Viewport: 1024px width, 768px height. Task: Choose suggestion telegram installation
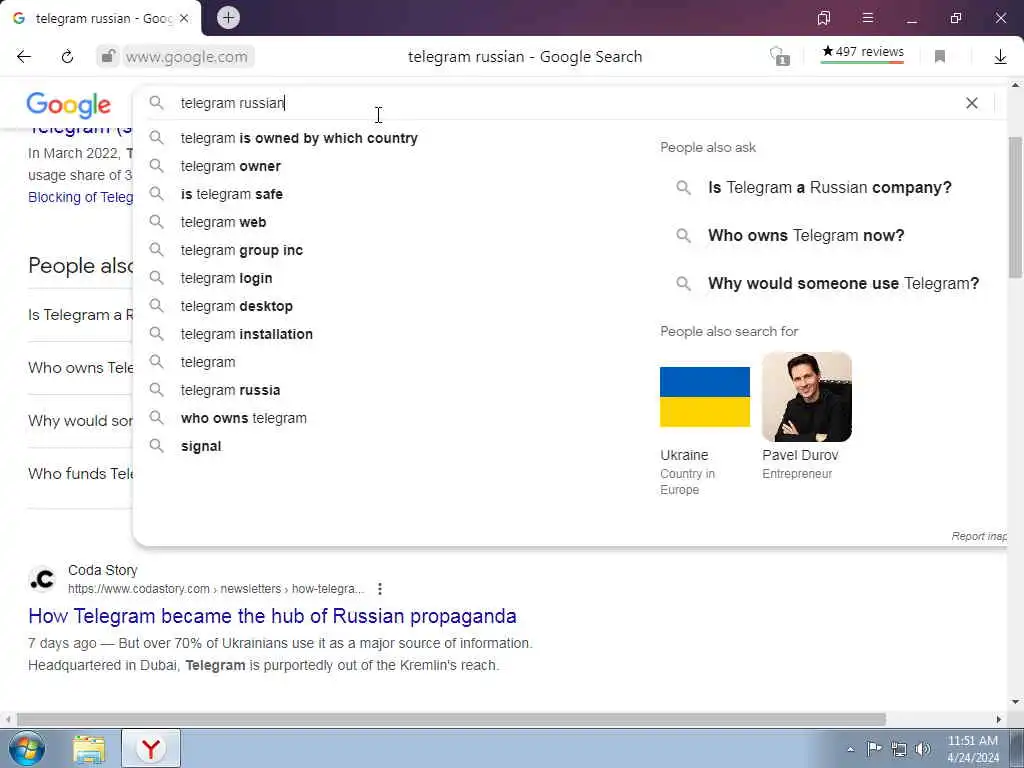(x=247, y=334)
